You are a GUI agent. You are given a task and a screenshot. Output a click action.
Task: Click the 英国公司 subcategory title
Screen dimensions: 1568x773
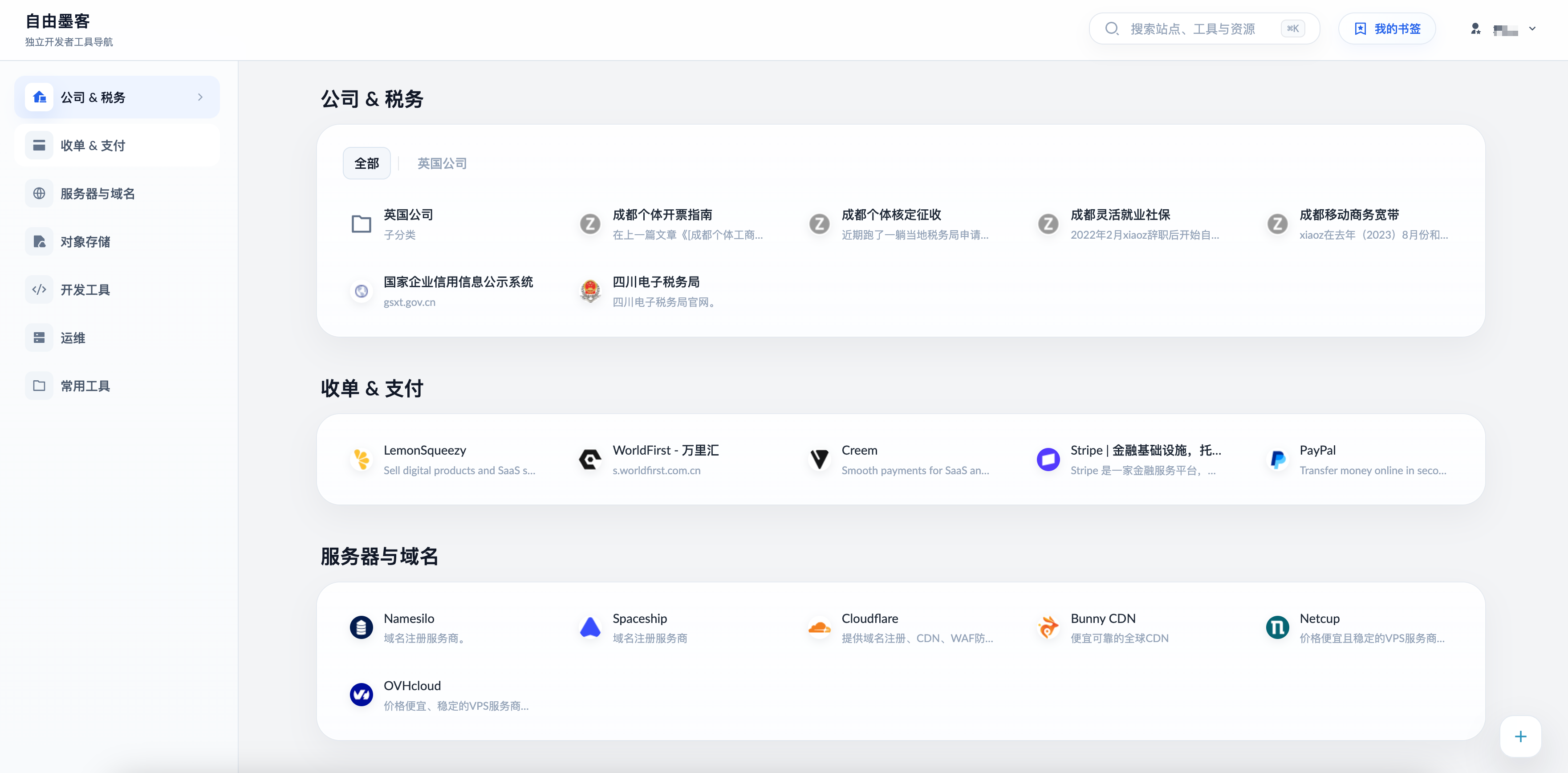coord(408,215)
